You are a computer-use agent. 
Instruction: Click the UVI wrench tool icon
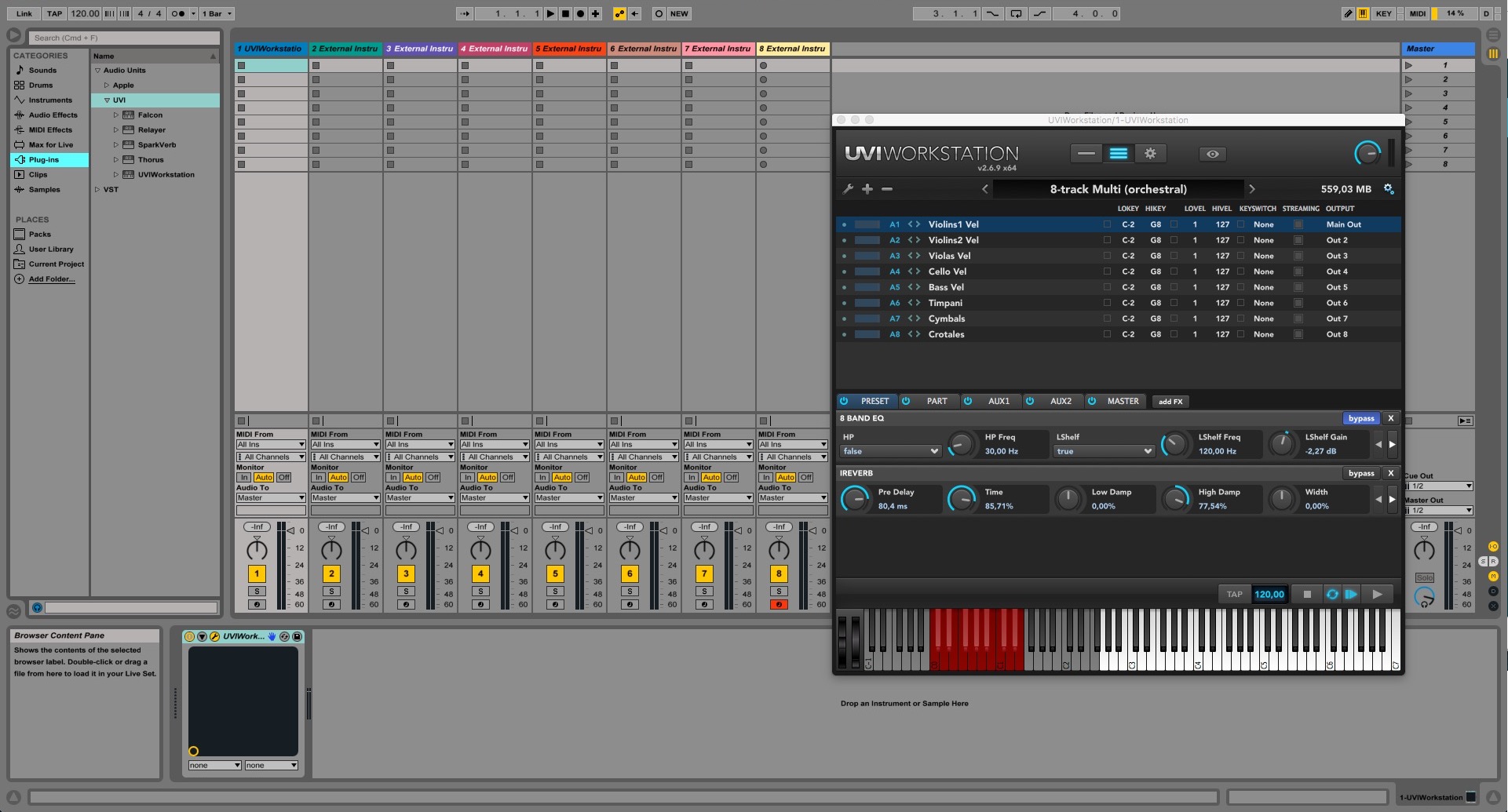click(x=848, y=189)
